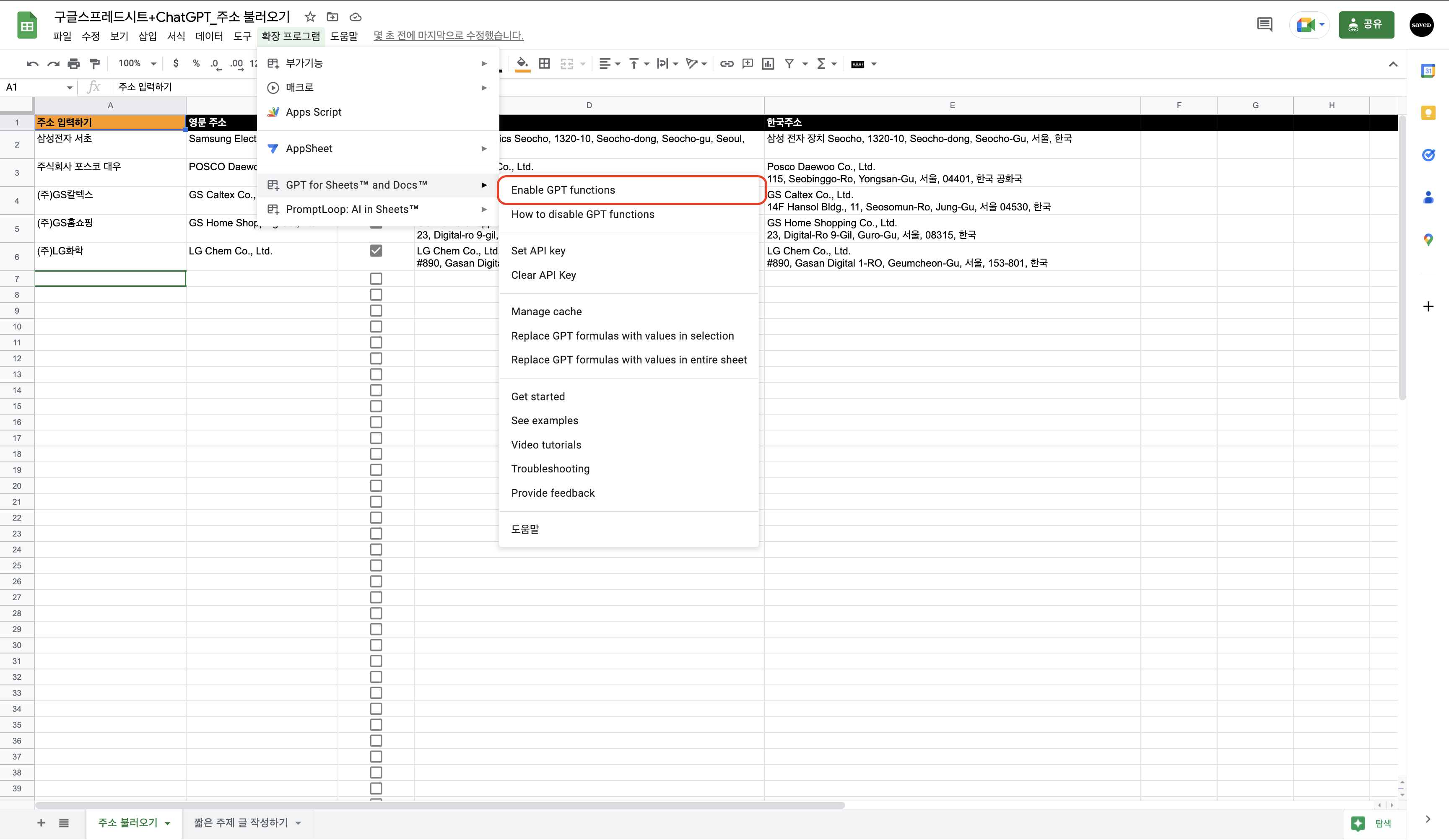Viewport: 1449px width, 840px height.
Task: Uncheck the checkbox in row 6
Action: coord(376,251)
